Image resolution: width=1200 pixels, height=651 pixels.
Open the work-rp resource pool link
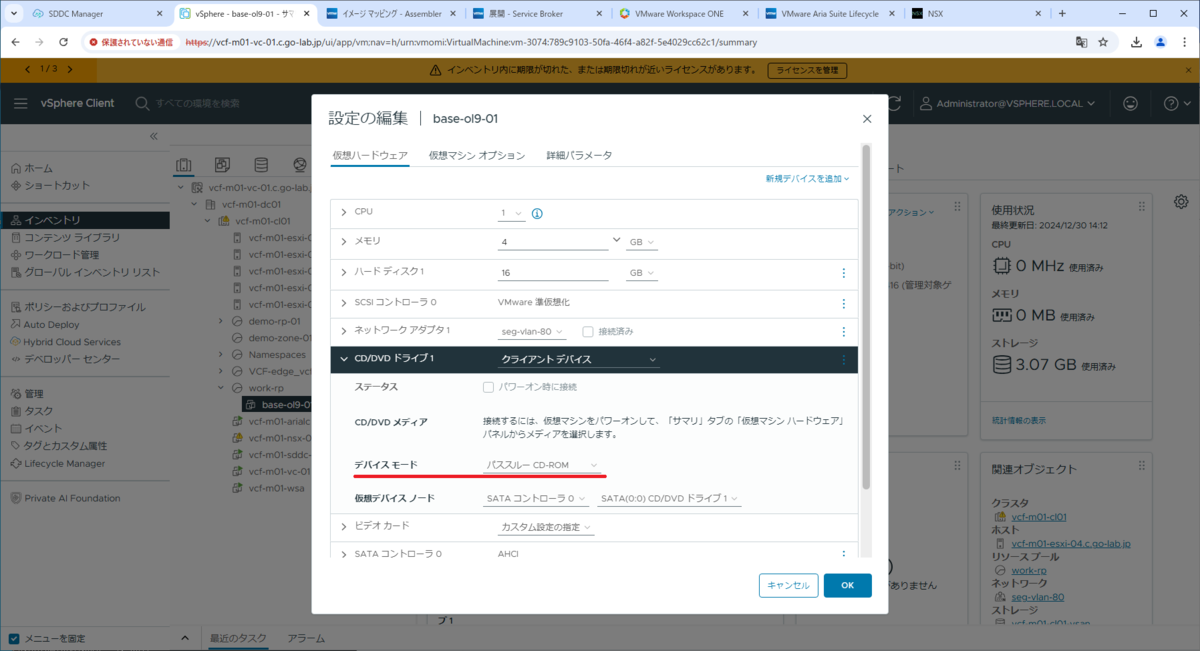pyautogui.click(x=1028, y=570)
